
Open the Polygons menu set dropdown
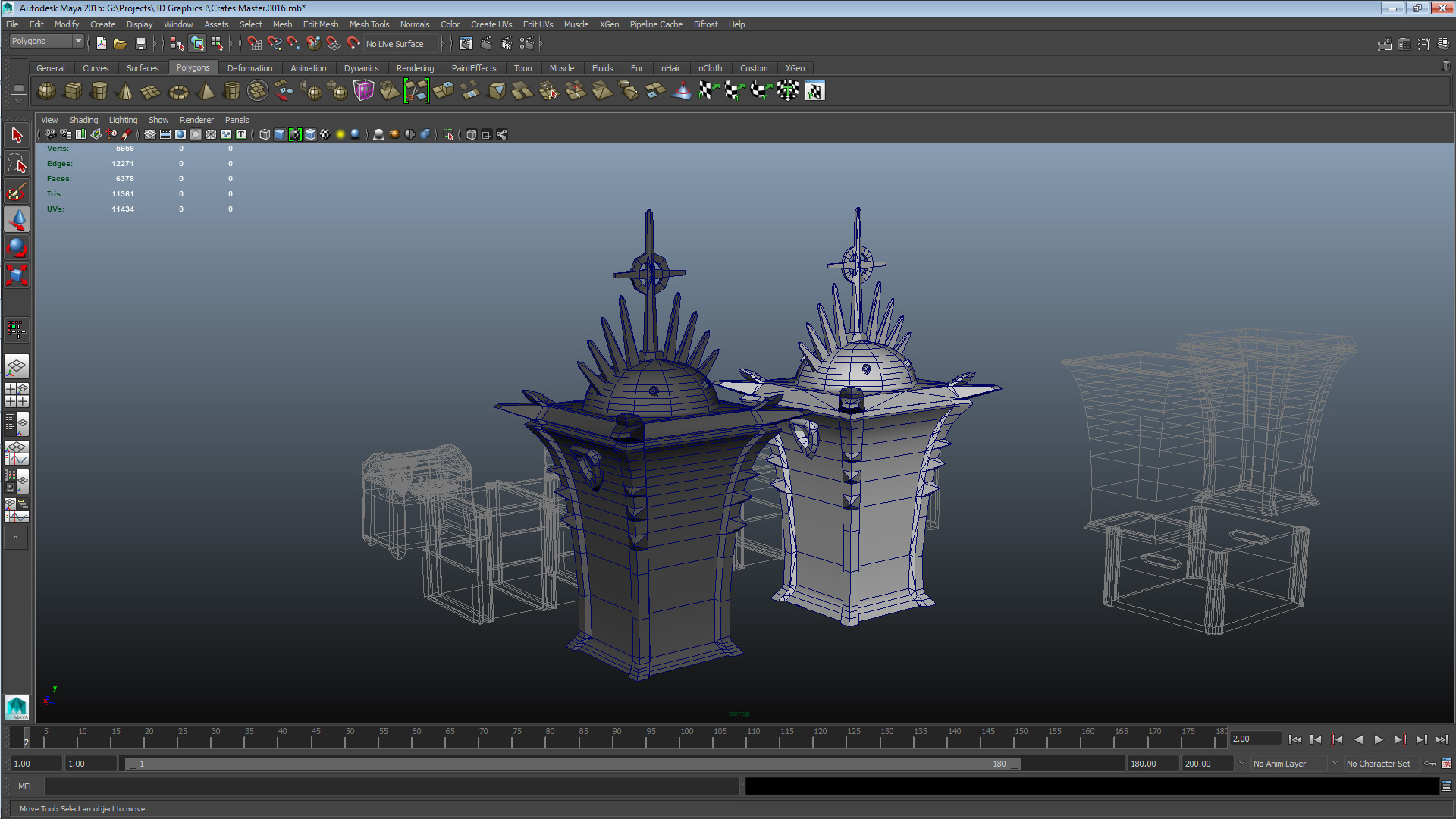tap(46, 41)
